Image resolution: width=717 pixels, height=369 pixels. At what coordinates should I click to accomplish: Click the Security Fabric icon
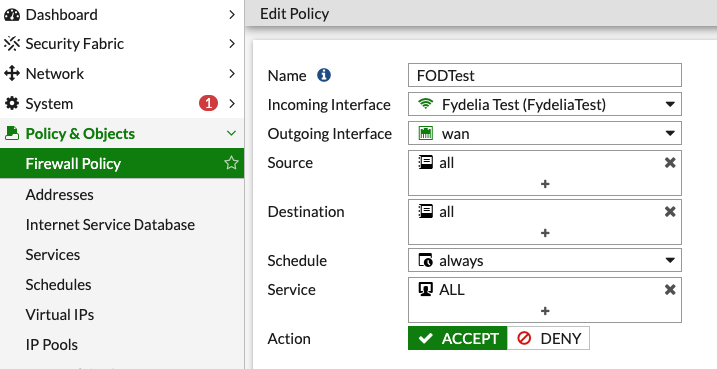point(12,44)
